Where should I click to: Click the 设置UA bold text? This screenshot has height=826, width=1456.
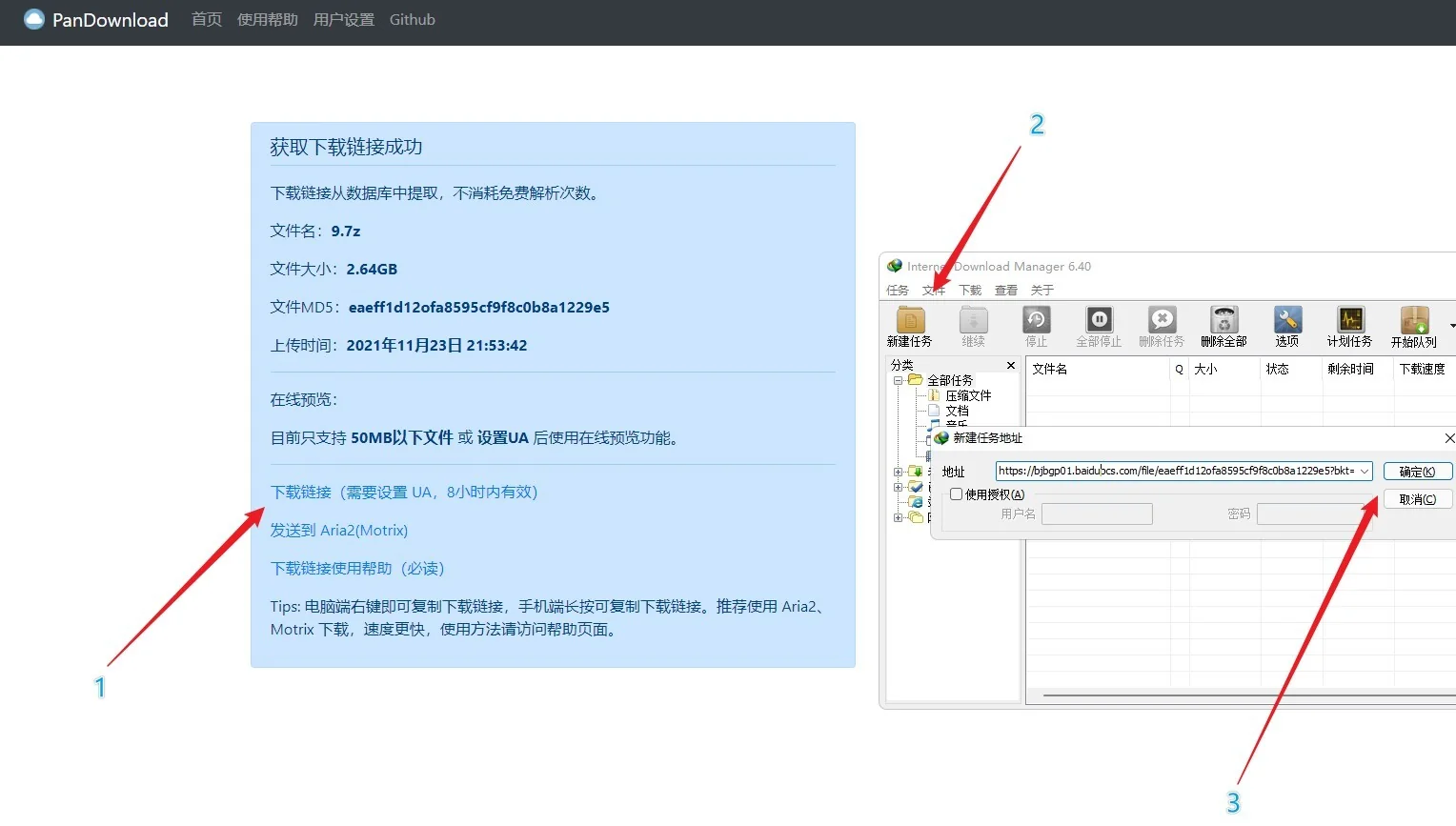[x=503, y=438]
